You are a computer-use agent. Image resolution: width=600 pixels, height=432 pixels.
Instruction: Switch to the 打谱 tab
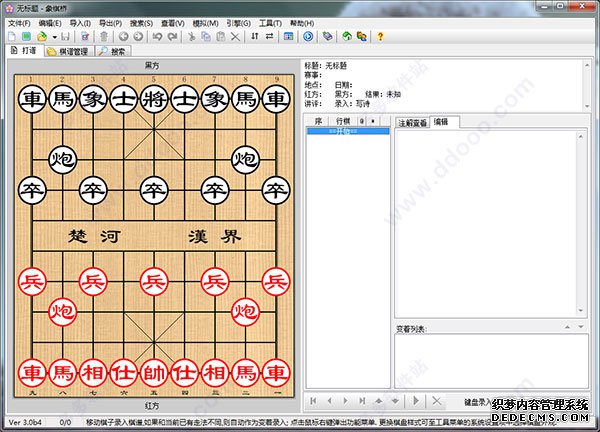(x=24, y=51)
